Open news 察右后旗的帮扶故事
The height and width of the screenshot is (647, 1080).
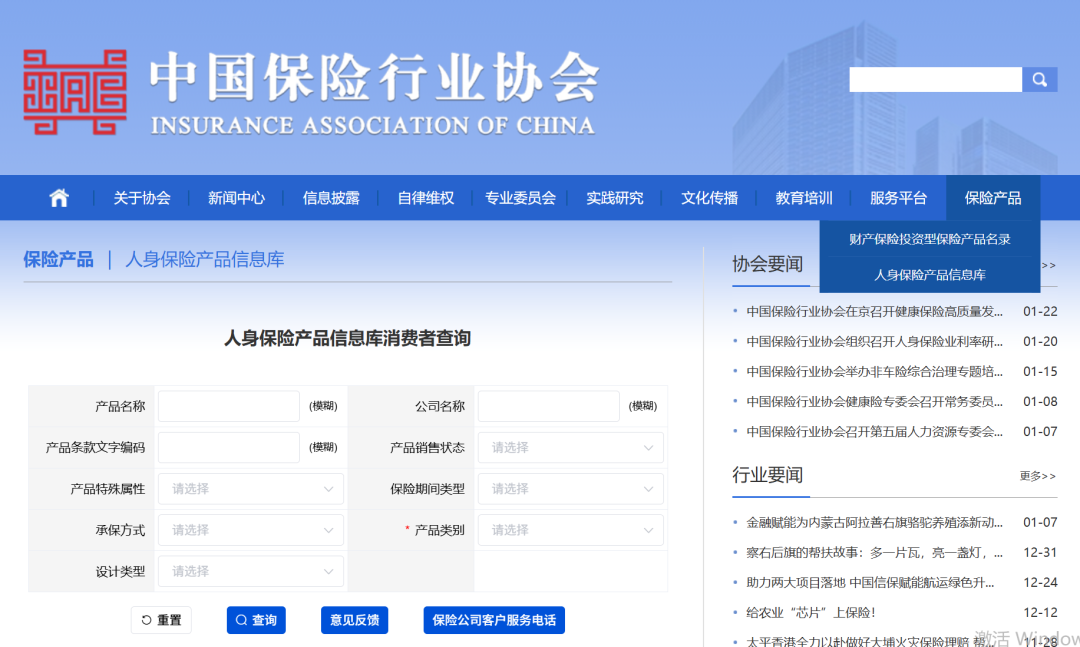pos(875,553)
